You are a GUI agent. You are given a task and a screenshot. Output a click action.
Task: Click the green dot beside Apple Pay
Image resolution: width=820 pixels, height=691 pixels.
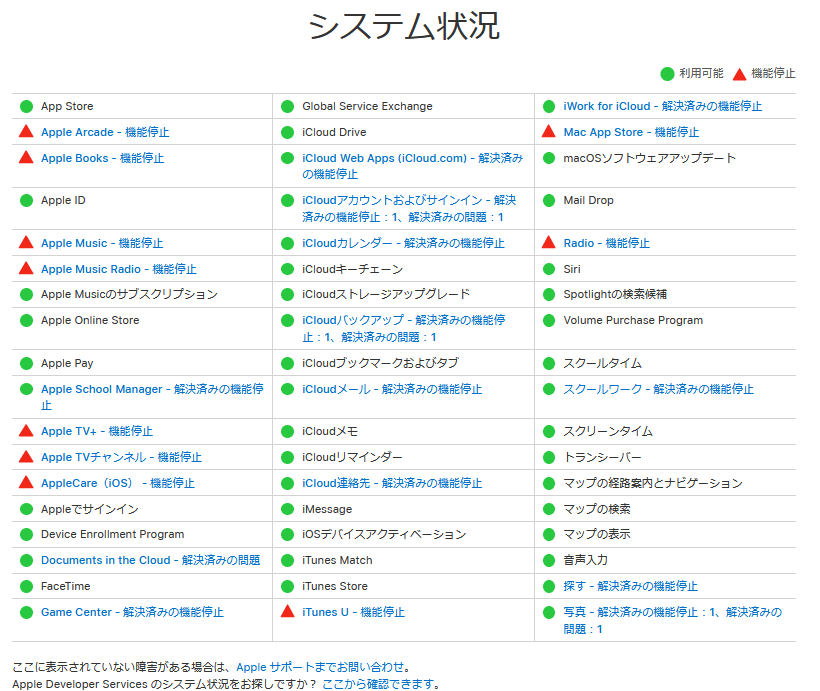(x=26, y=363)
